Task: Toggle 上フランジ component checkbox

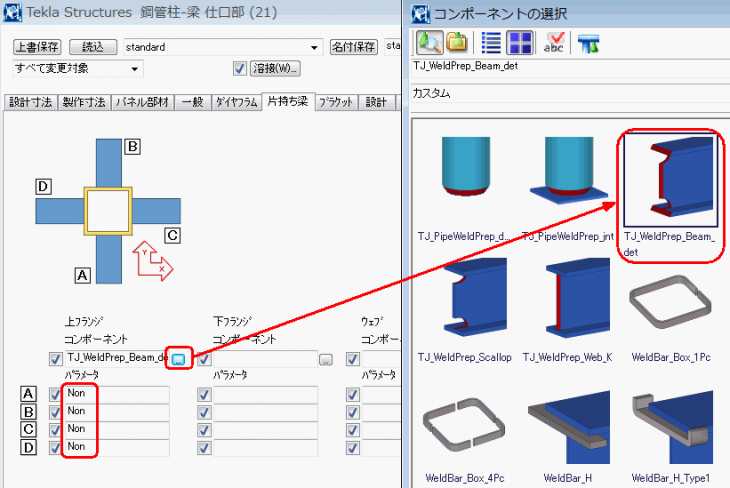Action: 56,359
